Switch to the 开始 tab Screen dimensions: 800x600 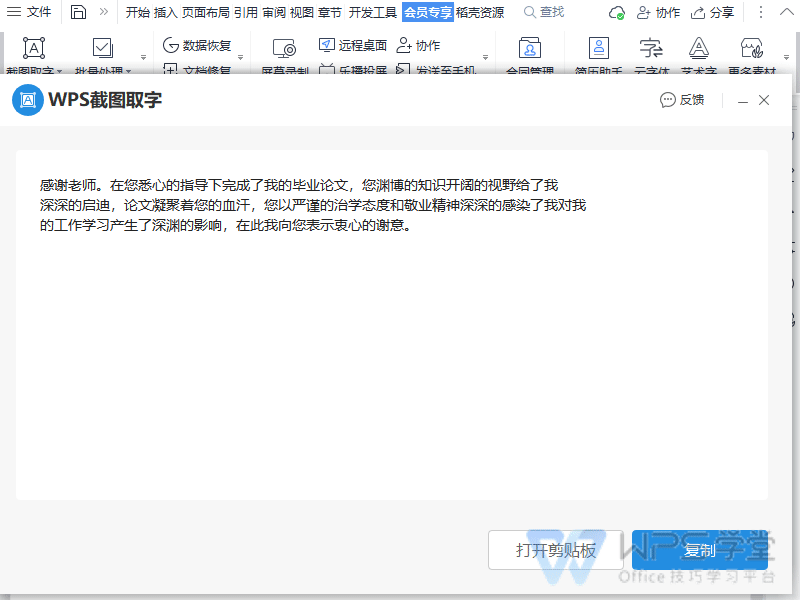pyautogui.click(x=138, y=12)
